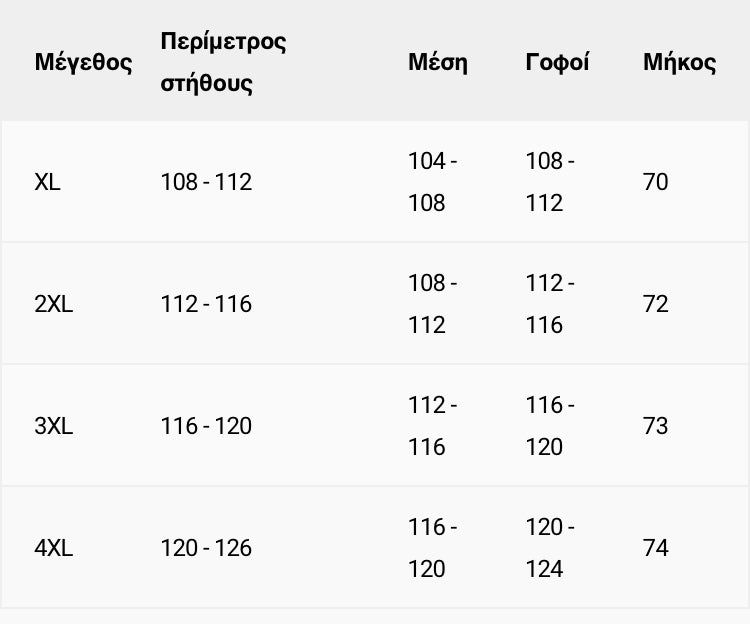Click hips value 120 - 124

pos(550,548)
